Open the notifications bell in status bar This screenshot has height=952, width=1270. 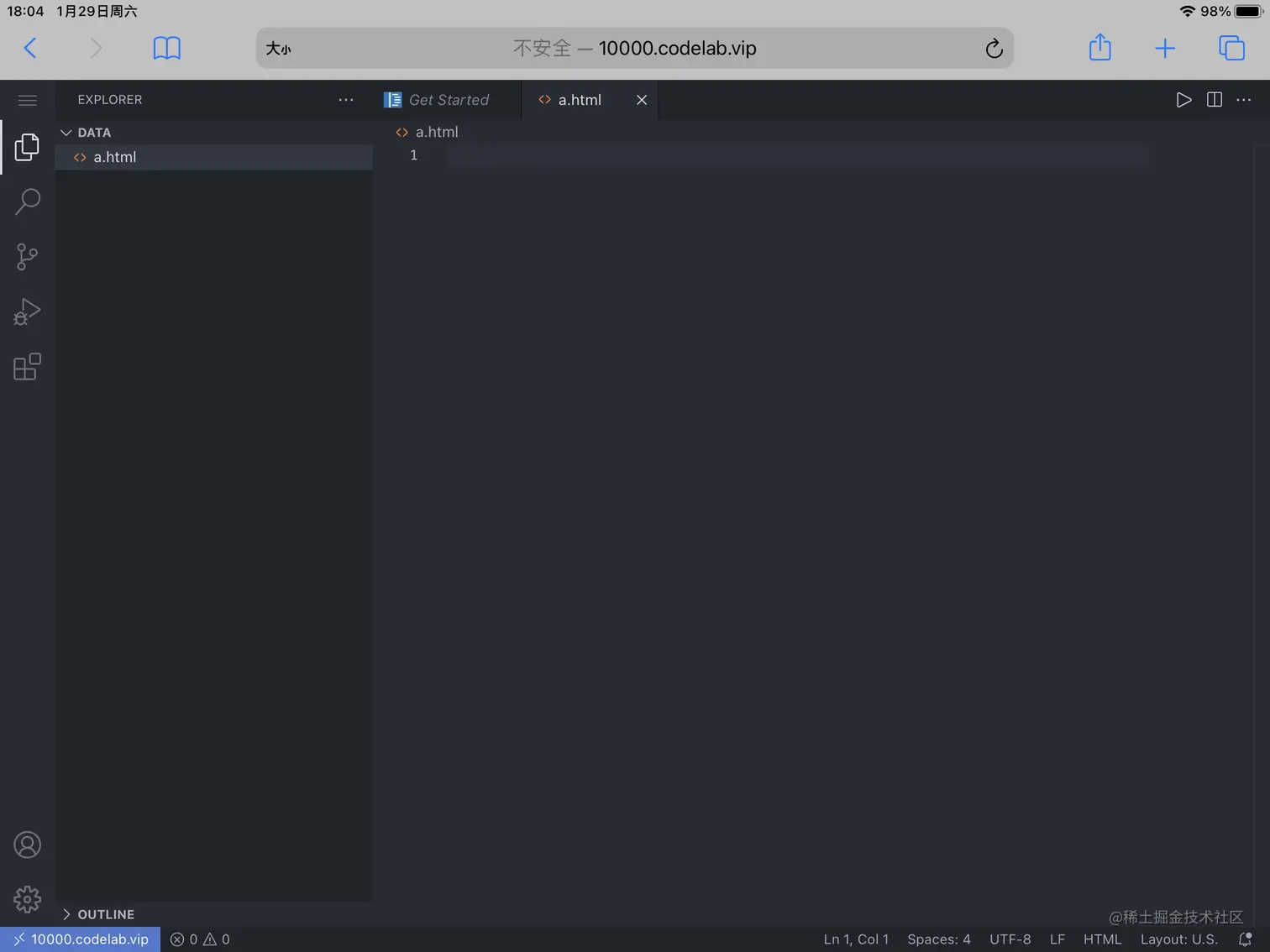click(x=1246, y=939)
